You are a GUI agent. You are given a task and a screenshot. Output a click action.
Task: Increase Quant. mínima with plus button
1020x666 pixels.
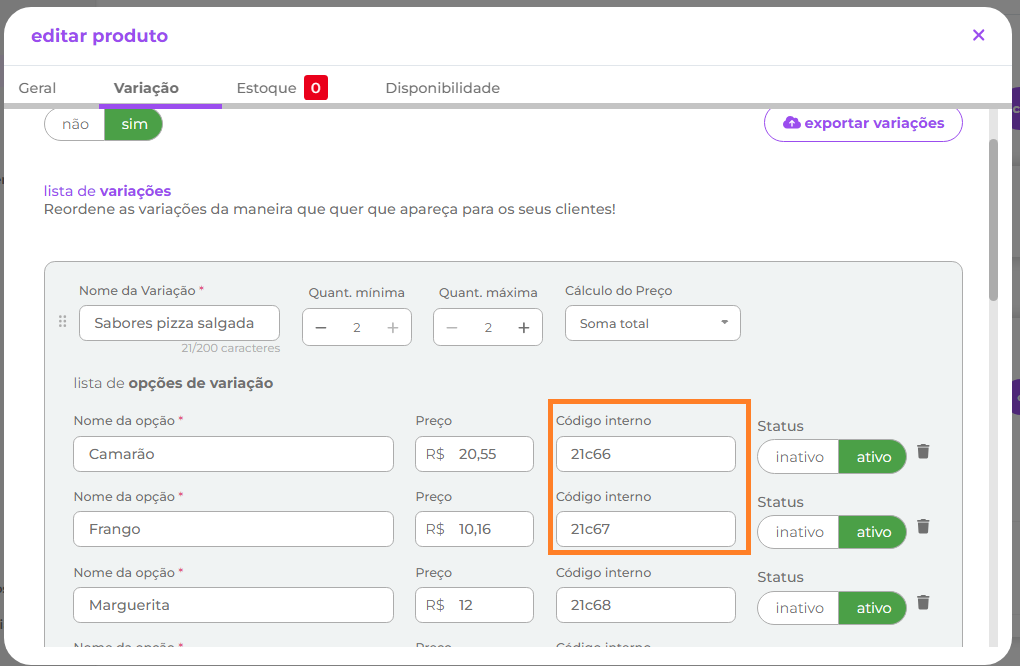(393, 328)
